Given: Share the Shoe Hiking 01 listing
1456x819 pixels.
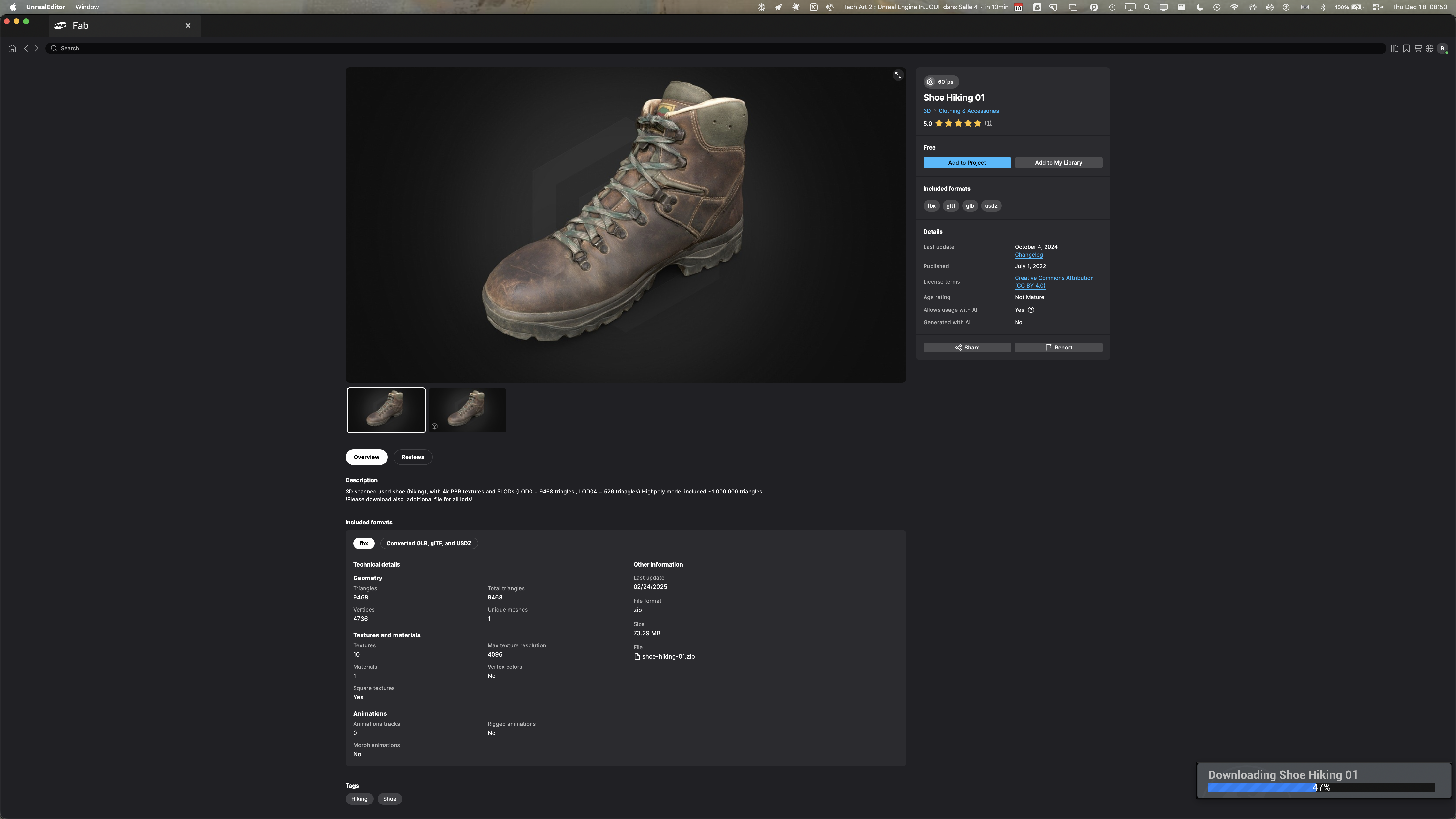Looking at the screenshot, I should [967, 348].
